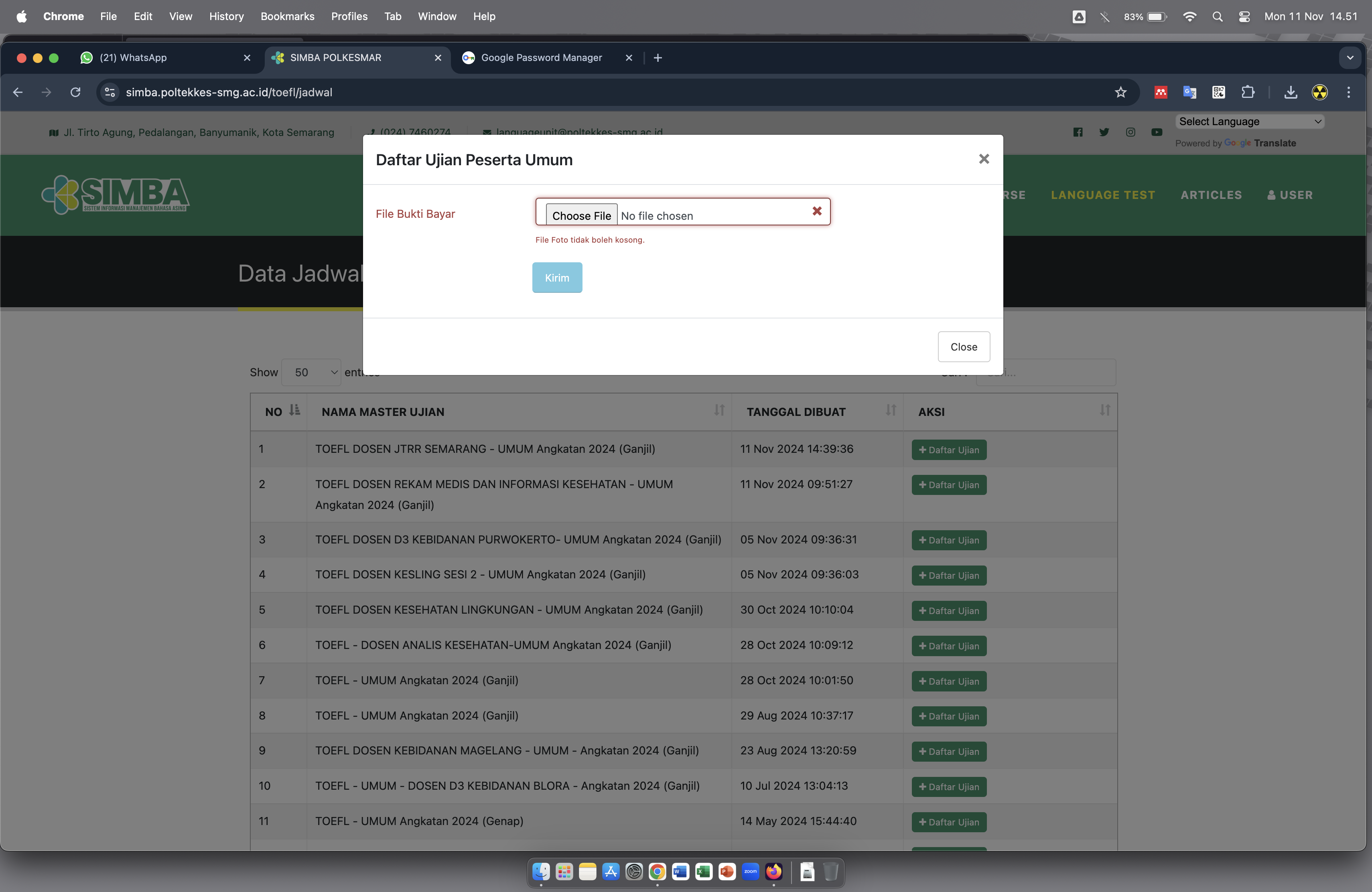Screen dimensions: 1372x892
Task: Click the SIMBA logo
Action: click(115, 195)
